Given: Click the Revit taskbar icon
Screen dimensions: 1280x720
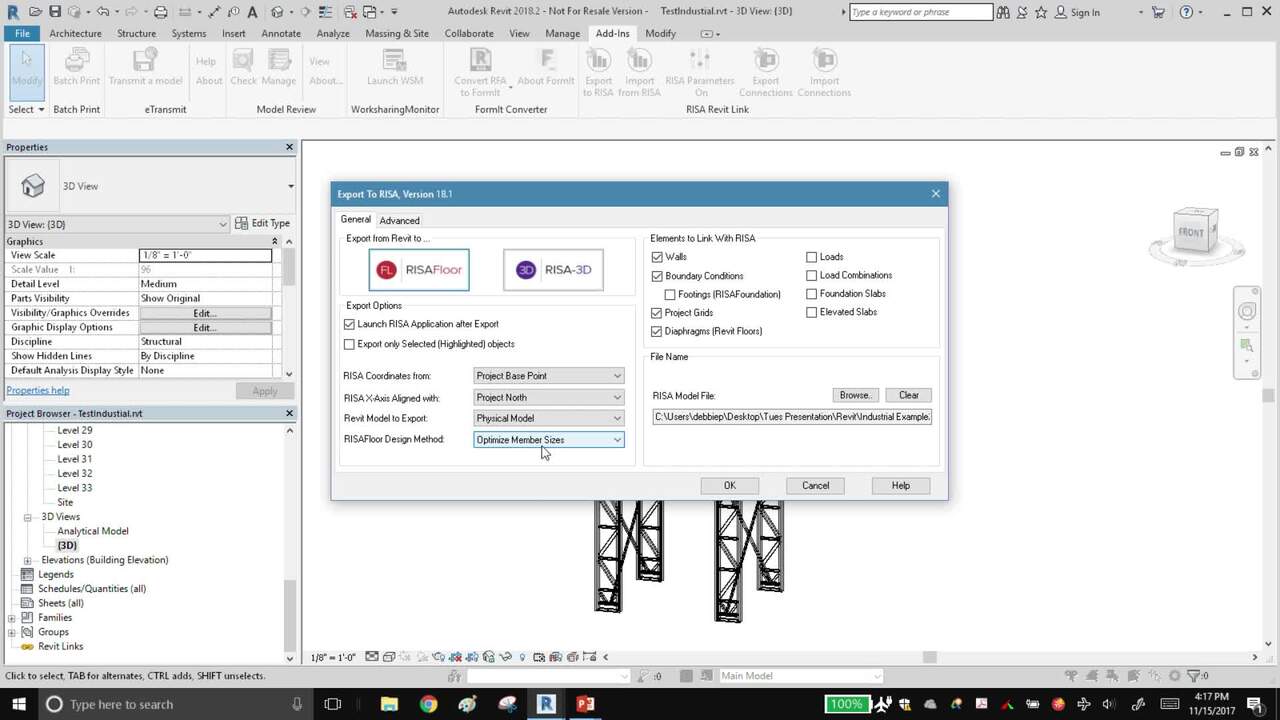Looking at the screenshot, I should coord(546,704).
